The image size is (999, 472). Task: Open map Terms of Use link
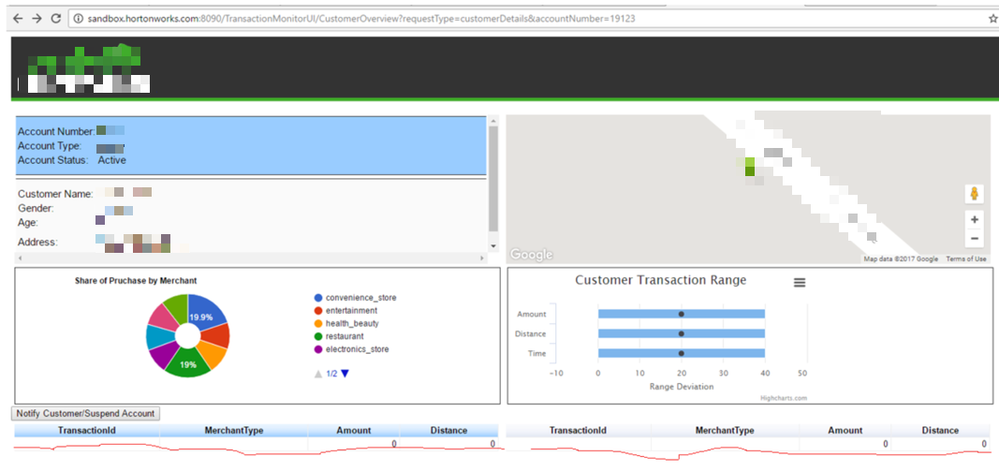(966, 259)
